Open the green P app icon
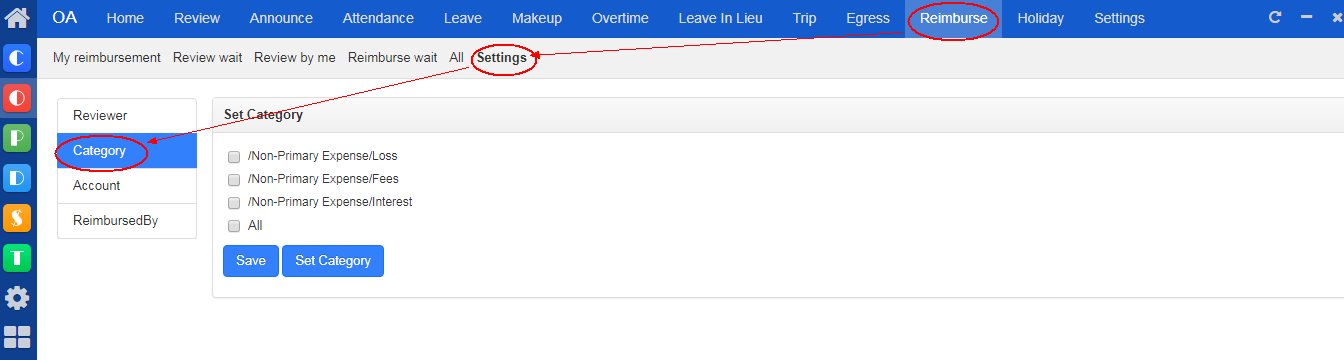1344x360 pixels. [18, 138]
